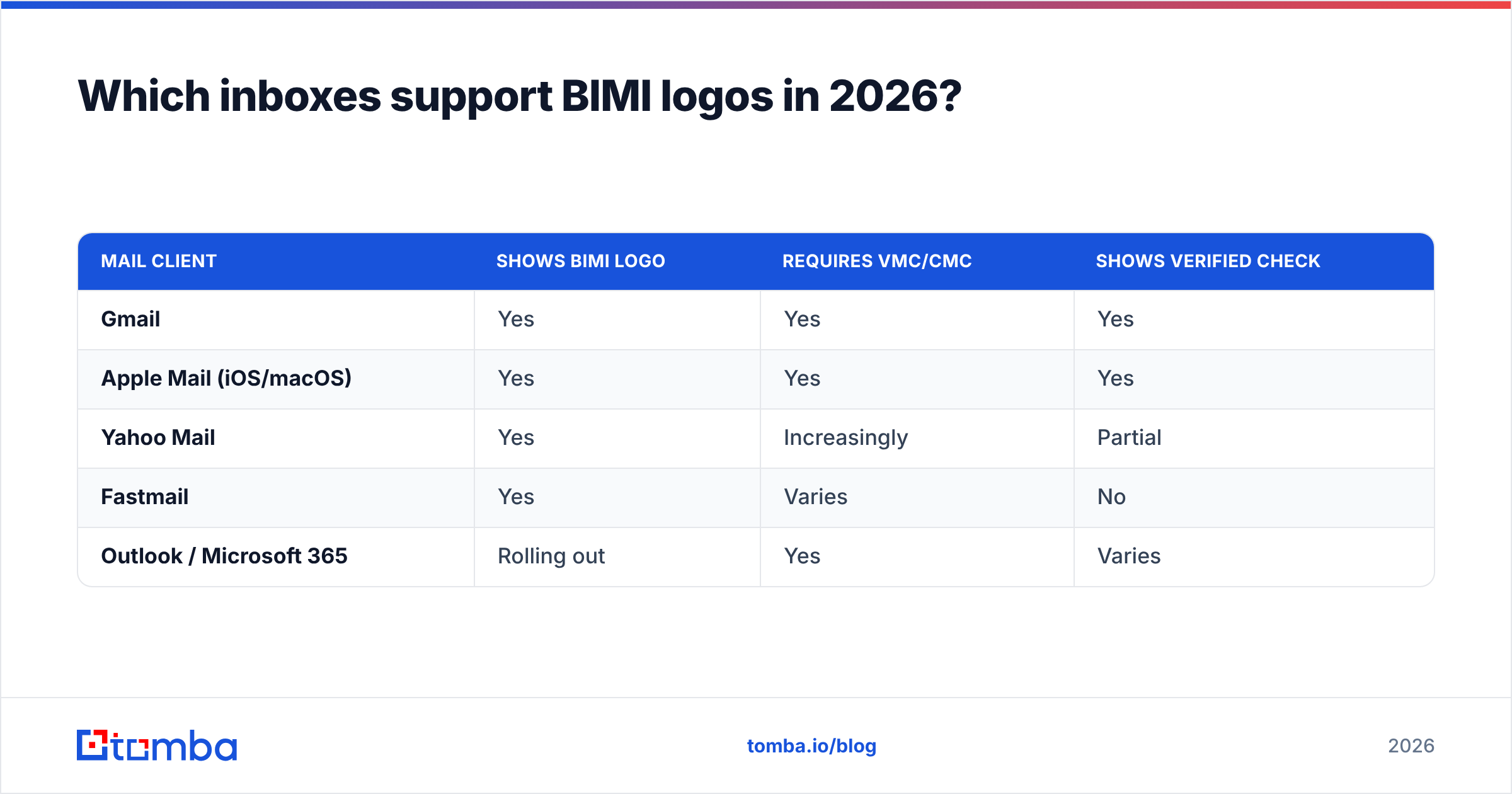Click Gmail's "Yes" under Shows BIMI Logo

click(516, 319)
